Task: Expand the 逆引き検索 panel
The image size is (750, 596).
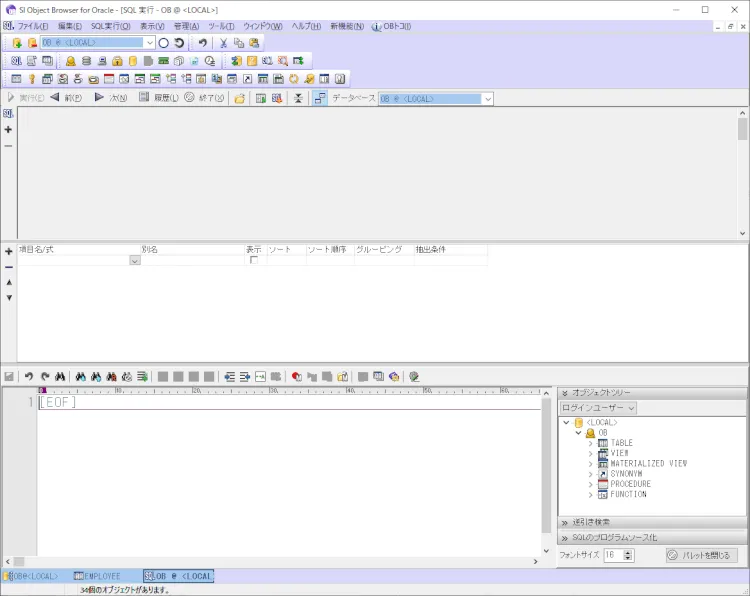Action: 652,522
